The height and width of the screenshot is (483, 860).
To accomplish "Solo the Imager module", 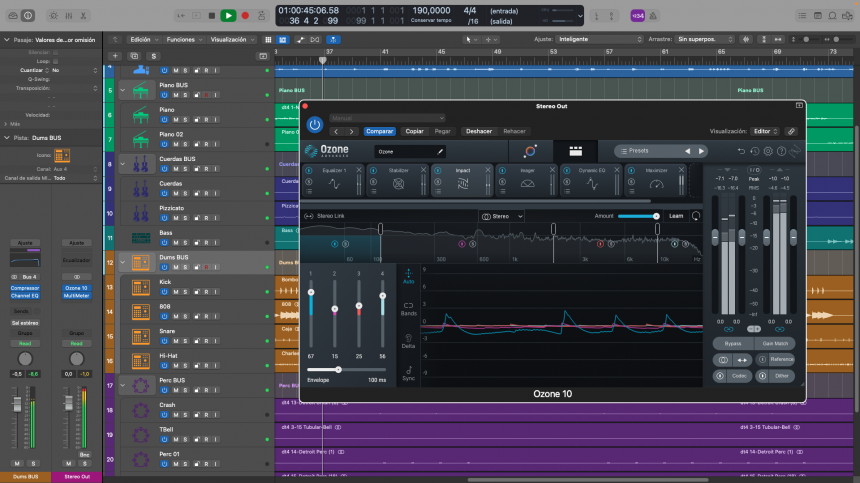I will [x=502, y=181].
